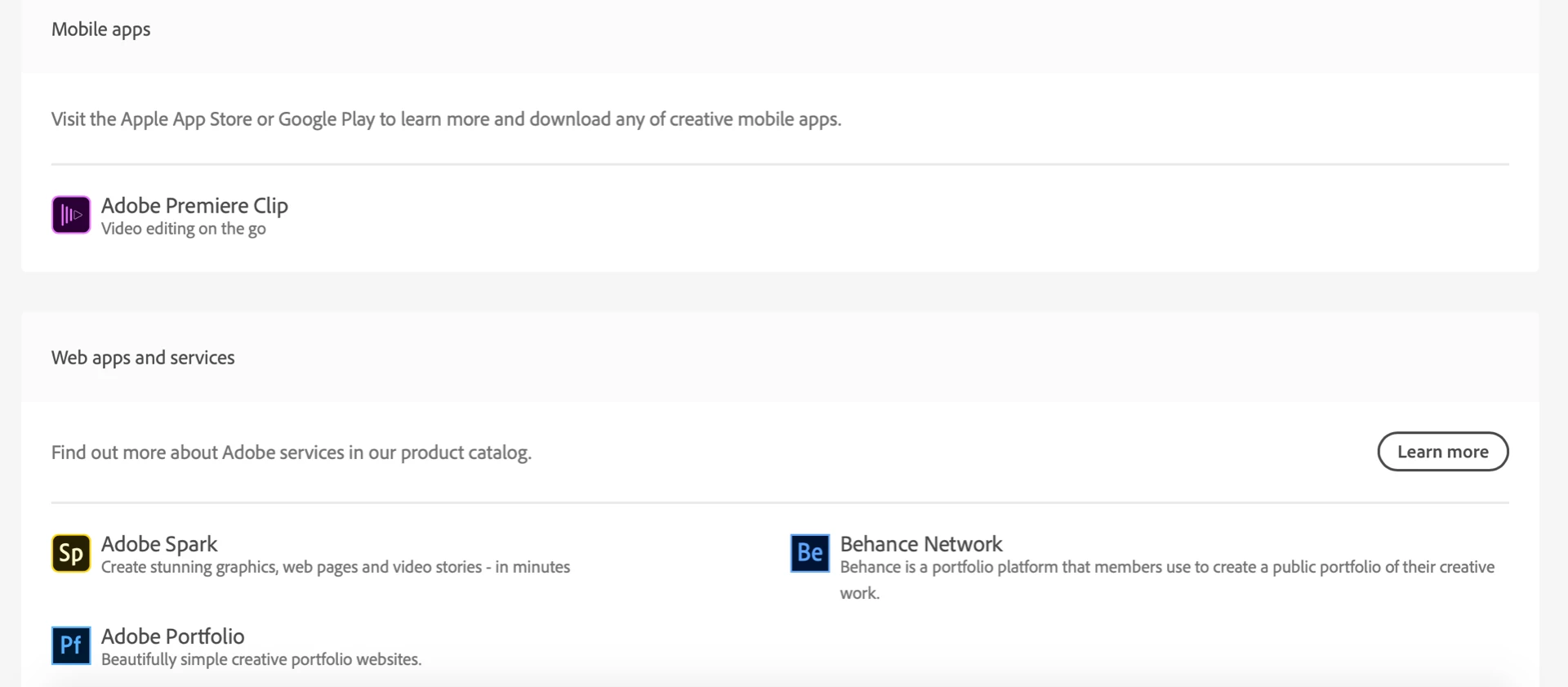Screen dimensions: 1568x687
Task: Click the Apple App Store or Google Play notice
Action: point(447,119)
